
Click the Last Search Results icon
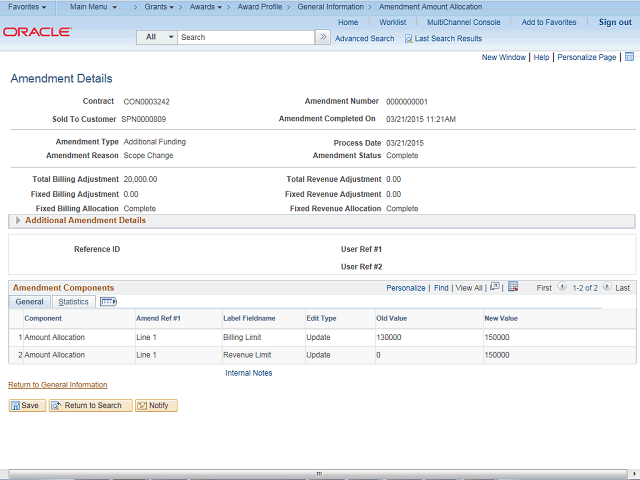[x=408, y=38]
